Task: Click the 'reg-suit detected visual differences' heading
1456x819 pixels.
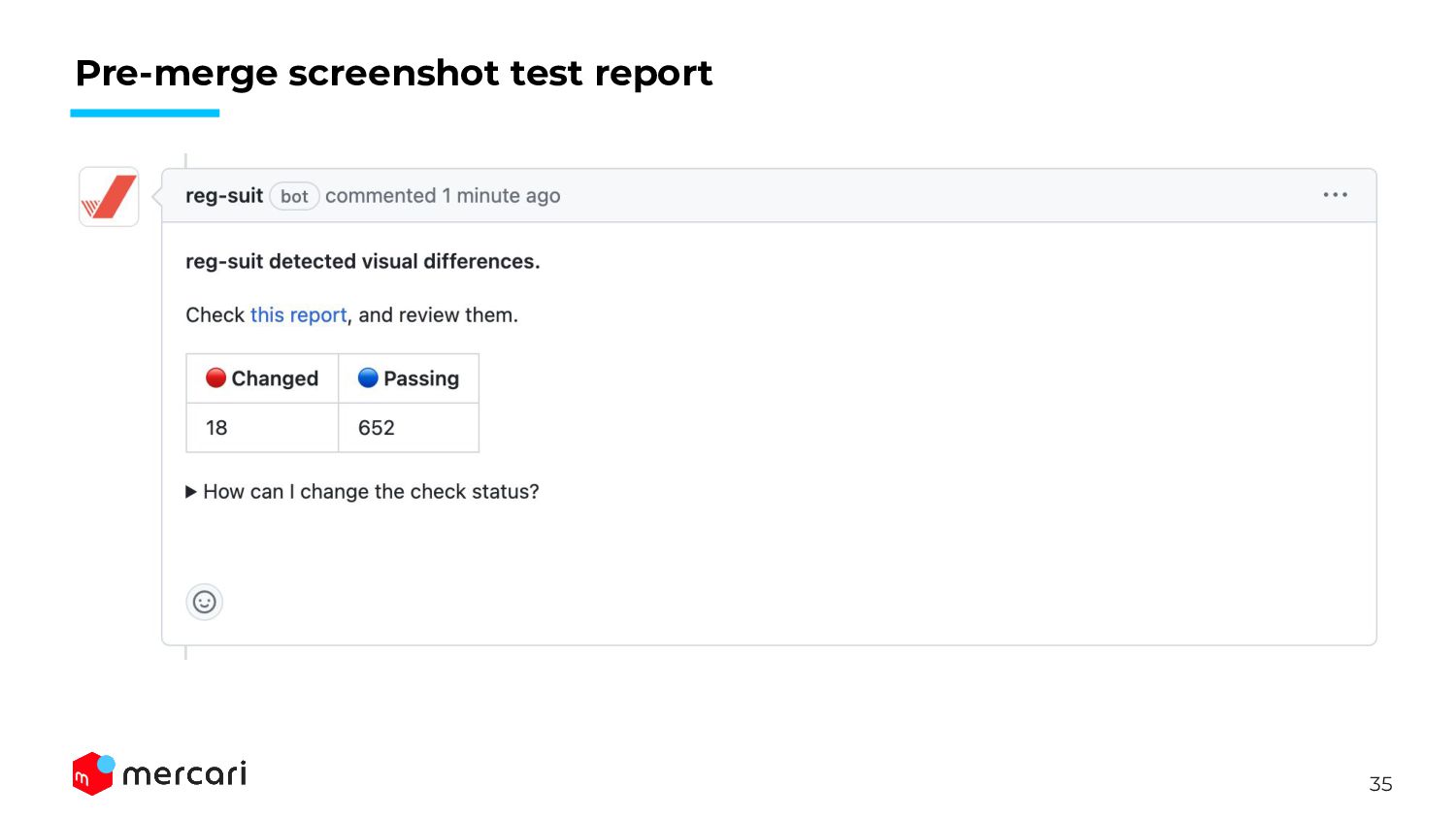Action: pyautogui.click(x=363, y=261)
